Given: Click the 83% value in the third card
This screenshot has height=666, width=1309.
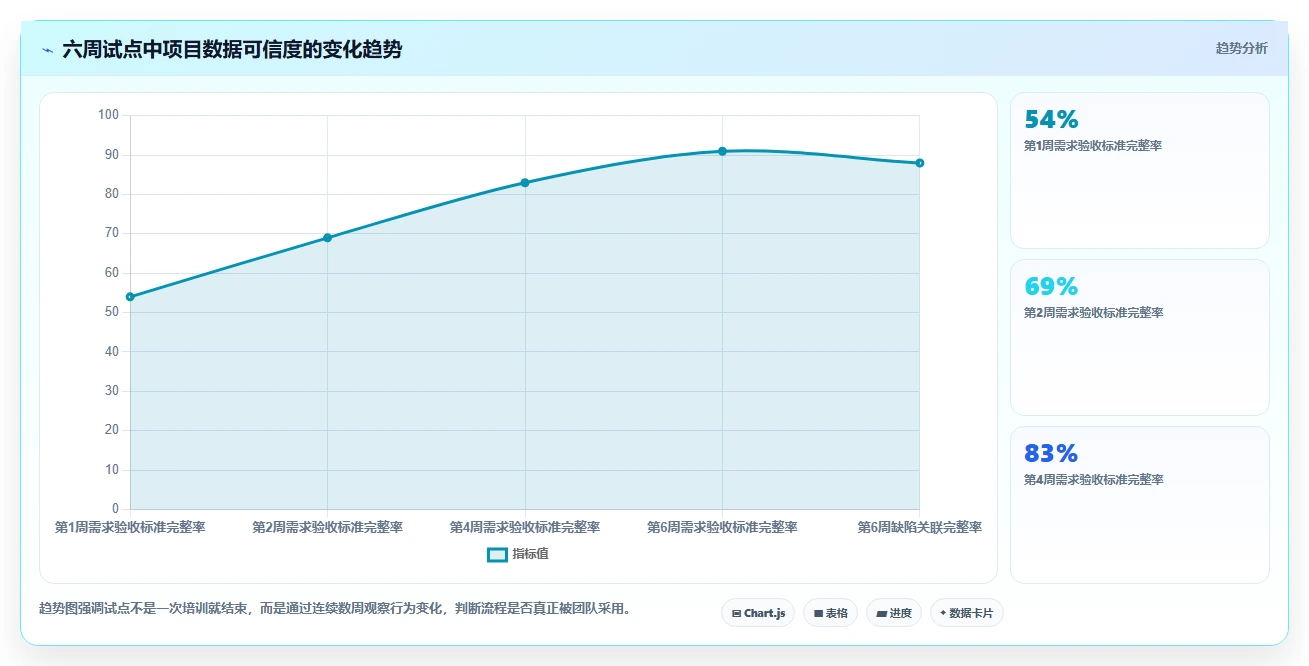Looking at the screenshot, I should (1052, 454).
